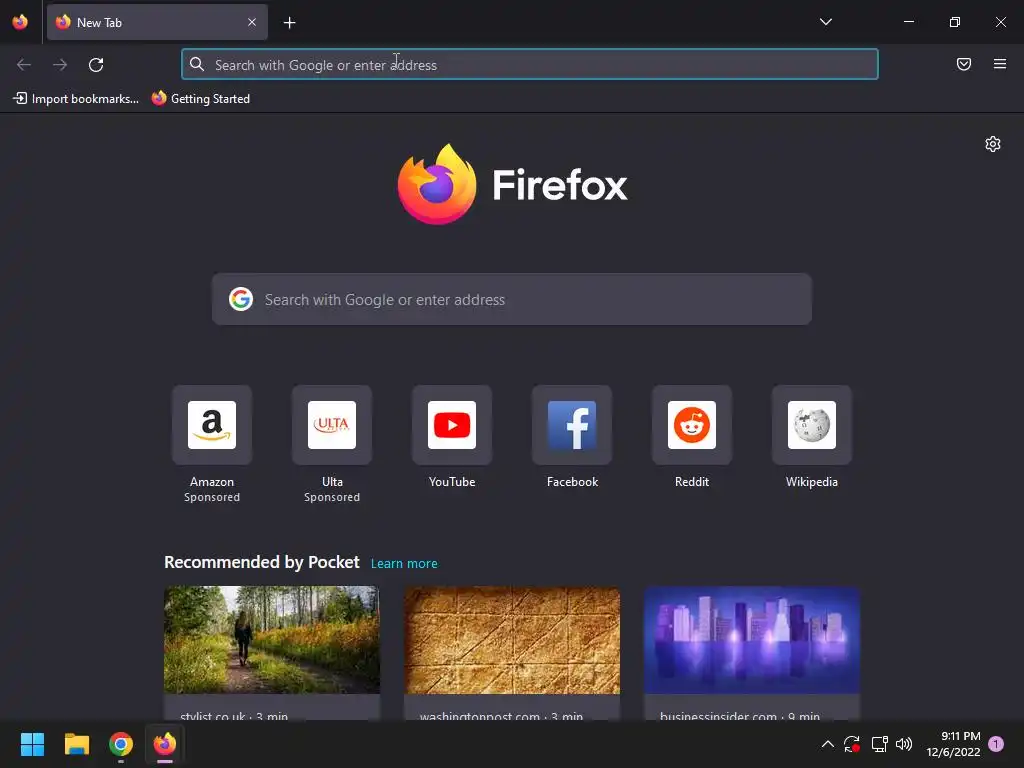Viewport: 1024px width, 768px height.
Task: Show hidden system tray icons chevron
Action: [x=827, y=744]
